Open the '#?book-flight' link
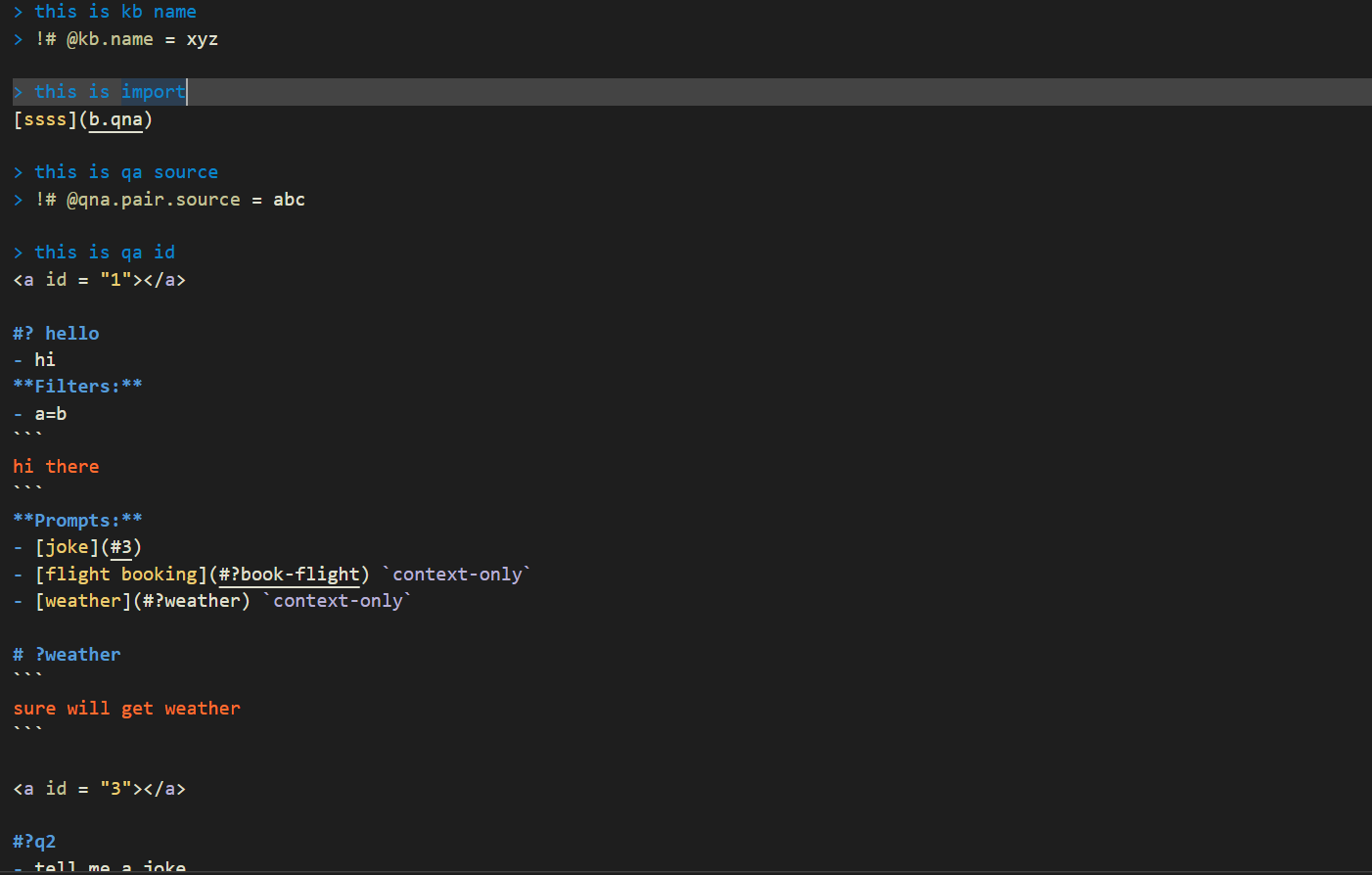This screenshot has width=1372, height=875. pyautogui.click(x=289, y=575)
